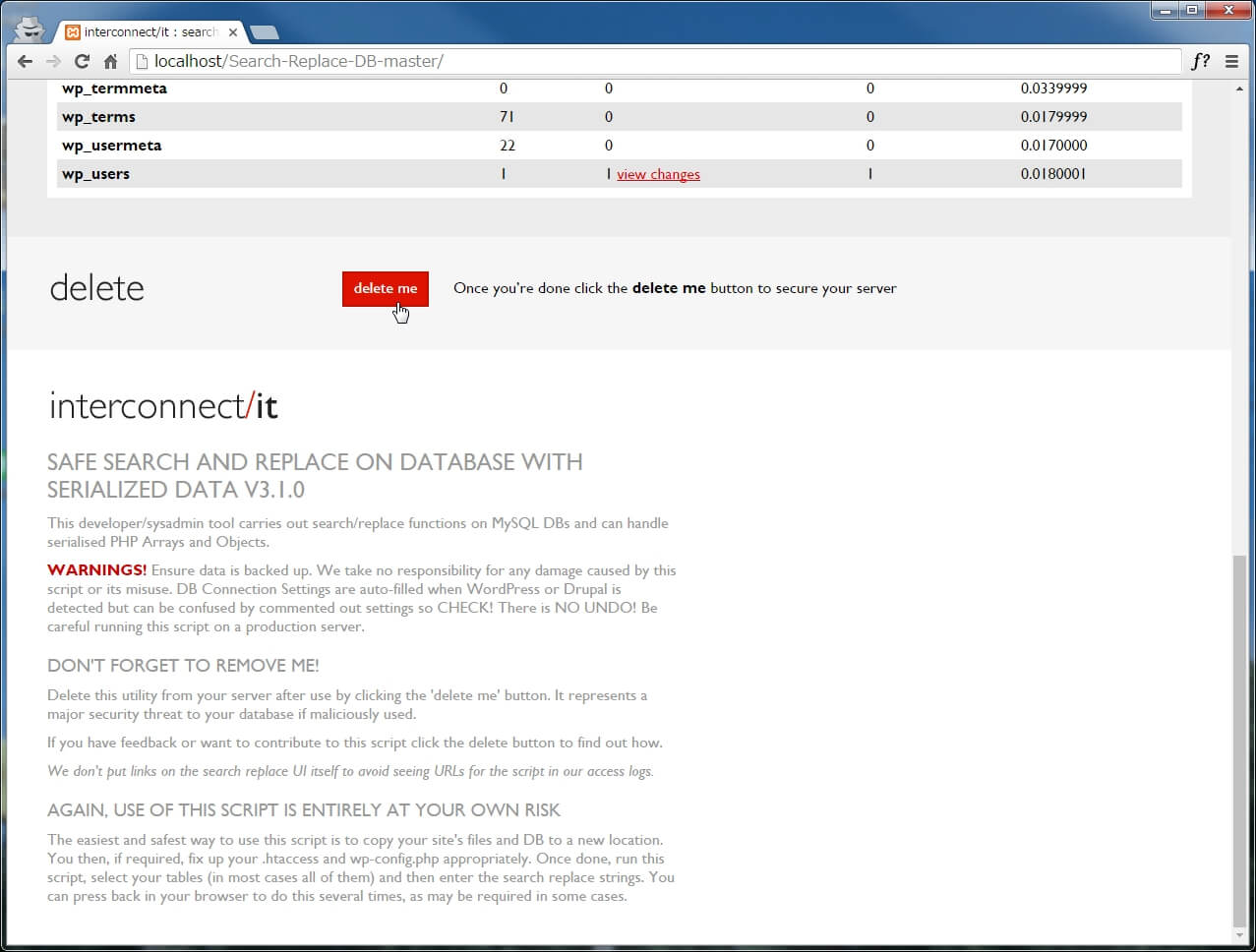Click the scrollbar down arrow
The image size is (1256, 952).
(x=1238, y=935)
